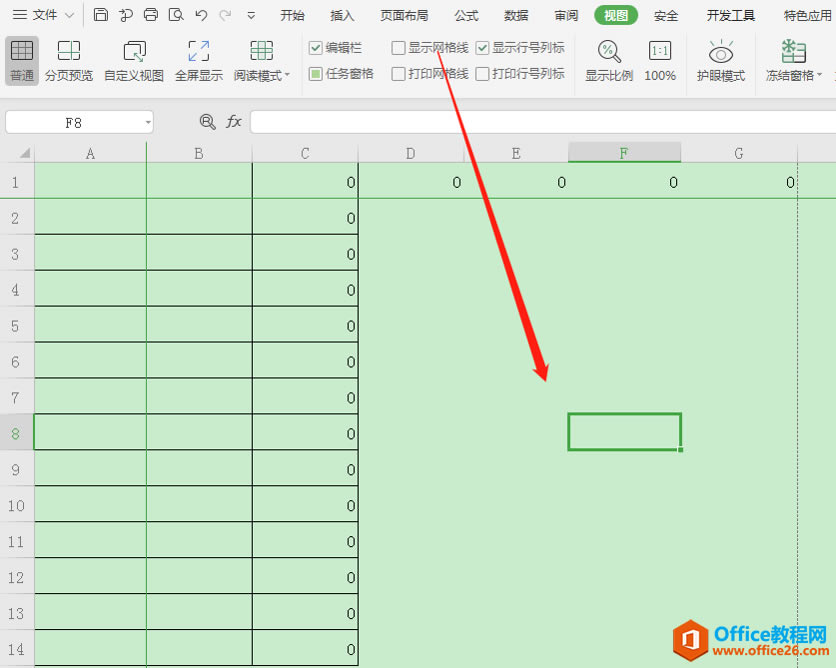This screenshot has height=668, width=836.
Task: Click the selected cell F8
Action: click(x=624, y=432)
